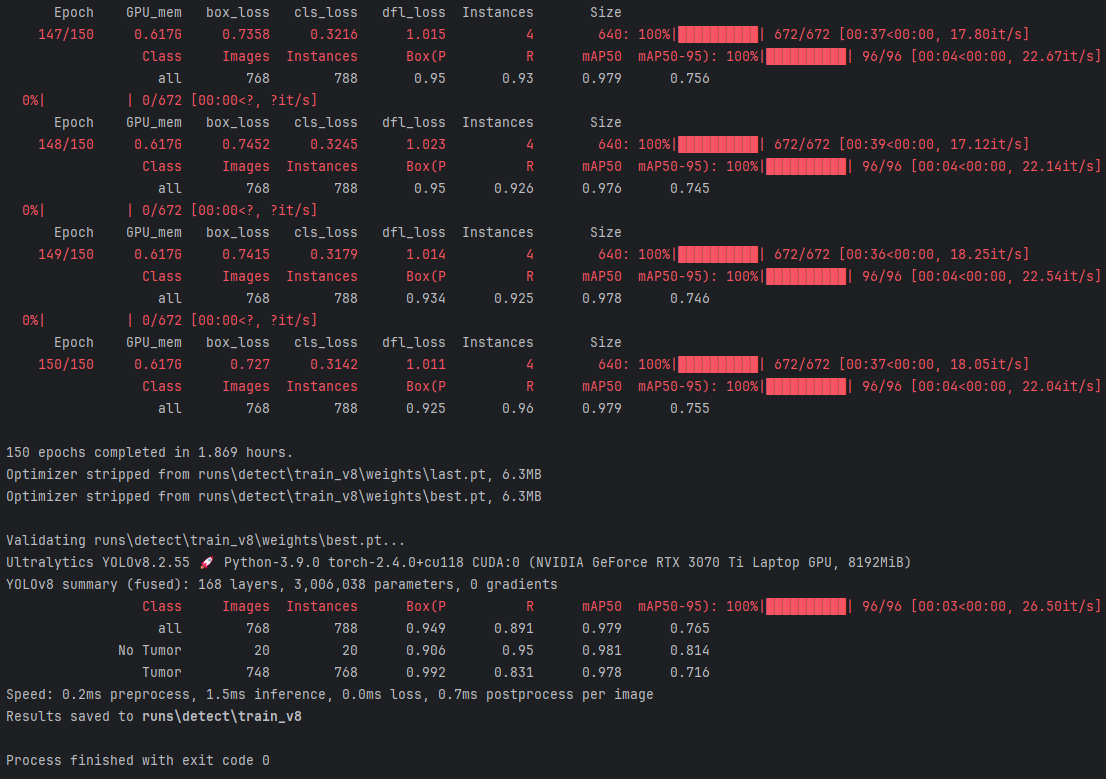The width and height of the screenshot is (1106, 779).
Task: Click the Tumor recall value 0.831
Action: point(514,672)
